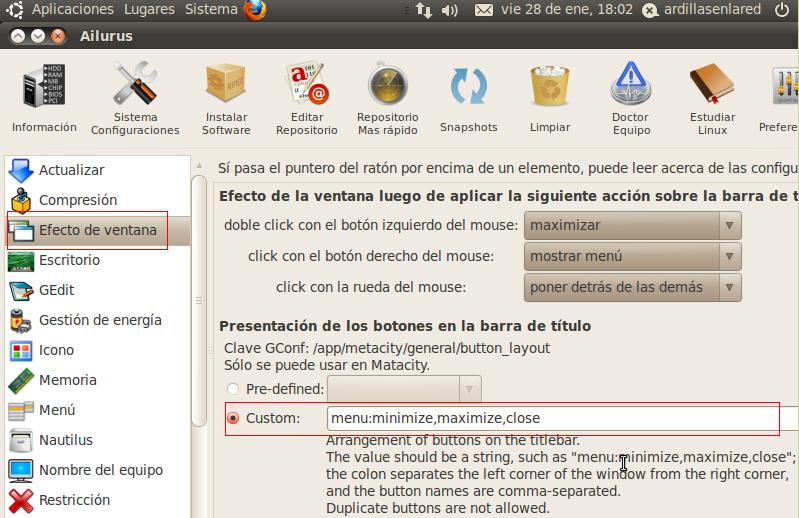Click Memoria RAM chip icon
This screenshot has height=518, width=799.
click(21, 380)
